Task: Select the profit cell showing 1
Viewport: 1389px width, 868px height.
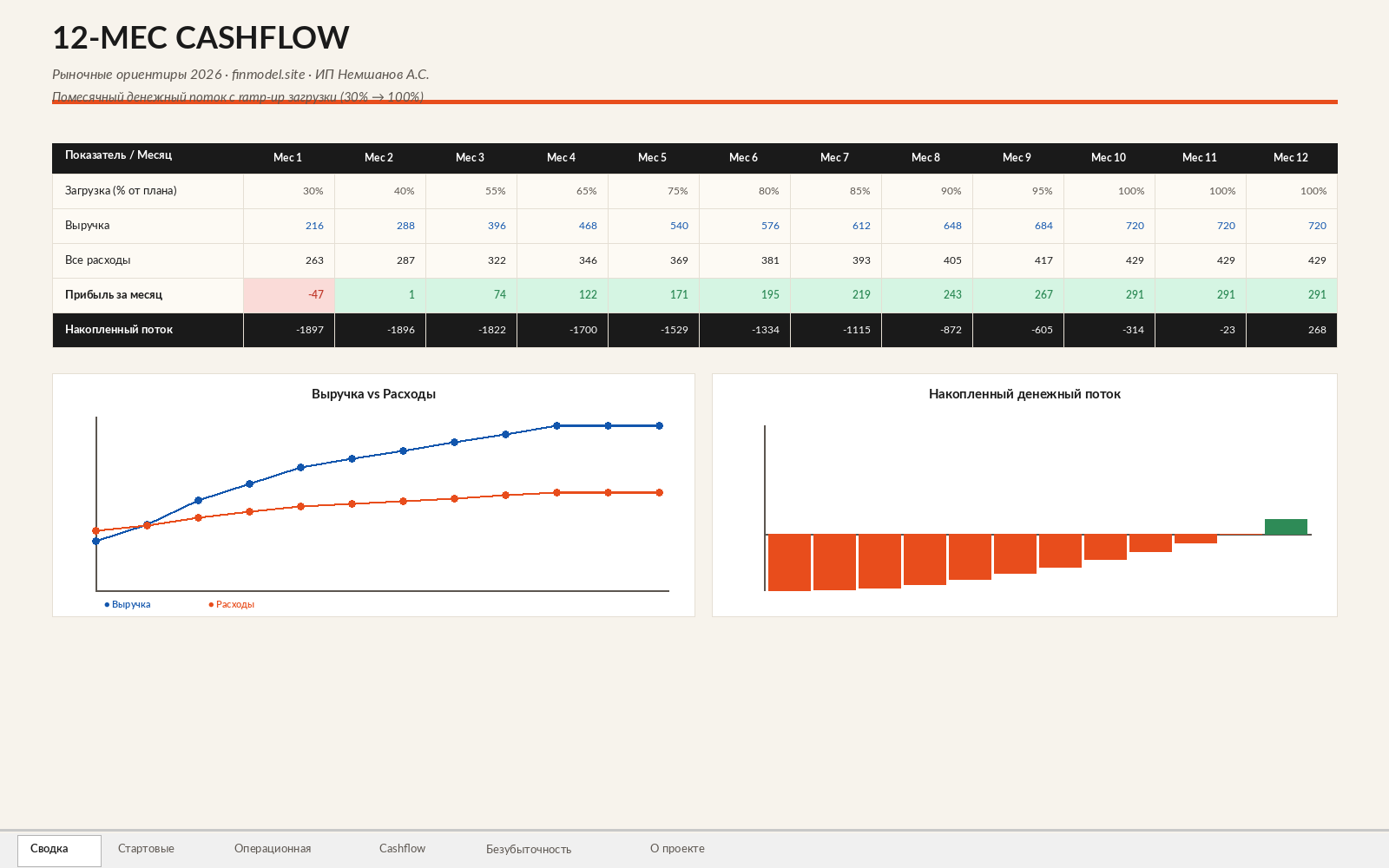Action: (x=380, y=295)
